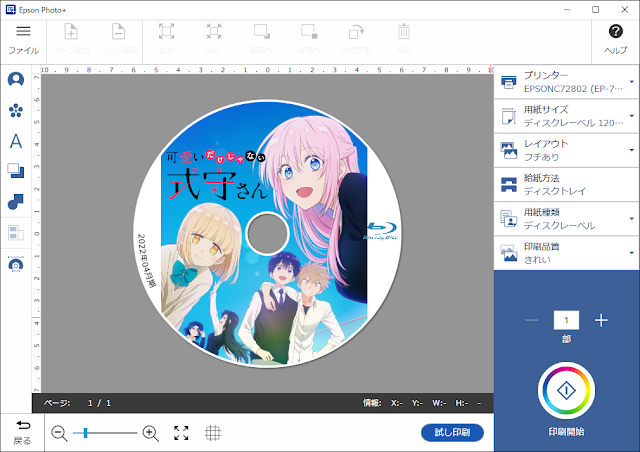Click the 給紙方法 ディスクトレイ setting
The width and height of the screenshot is (640, 452).
click(567, 185)
